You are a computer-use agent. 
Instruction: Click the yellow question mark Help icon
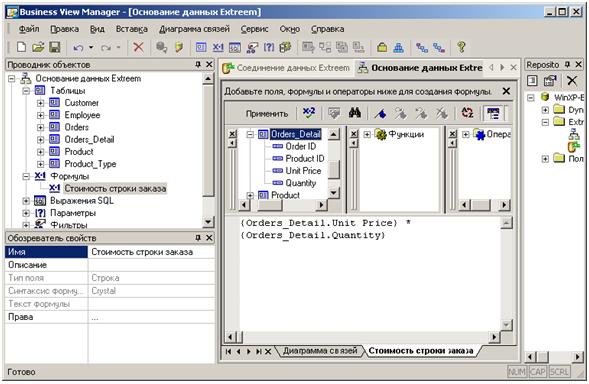[x=461, y=47]
